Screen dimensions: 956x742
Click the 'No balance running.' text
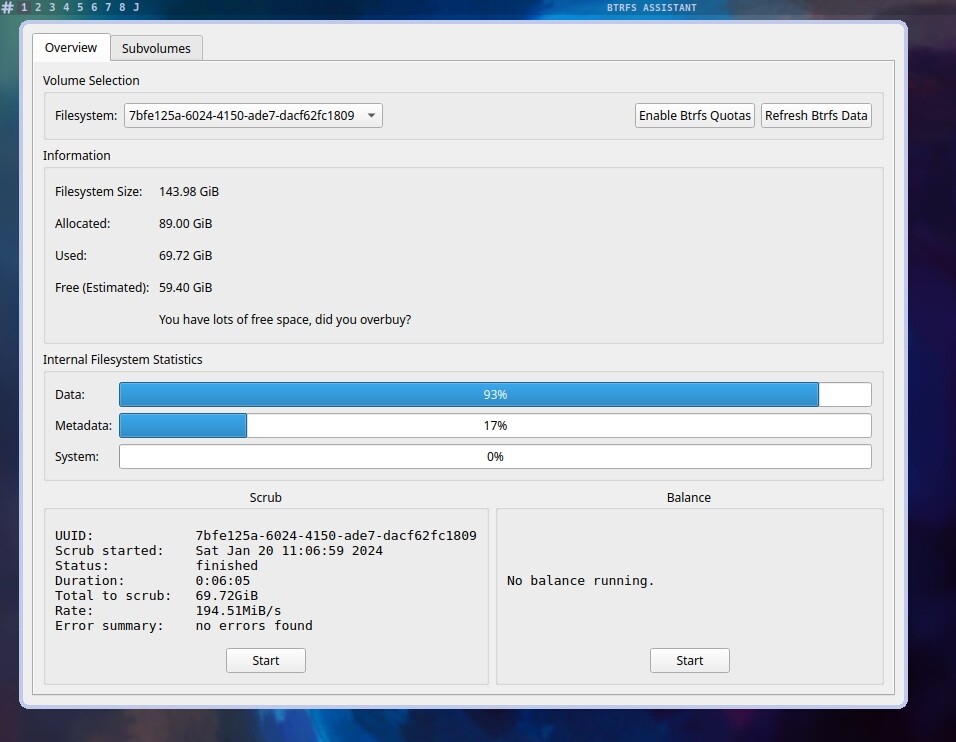point(580,580)
